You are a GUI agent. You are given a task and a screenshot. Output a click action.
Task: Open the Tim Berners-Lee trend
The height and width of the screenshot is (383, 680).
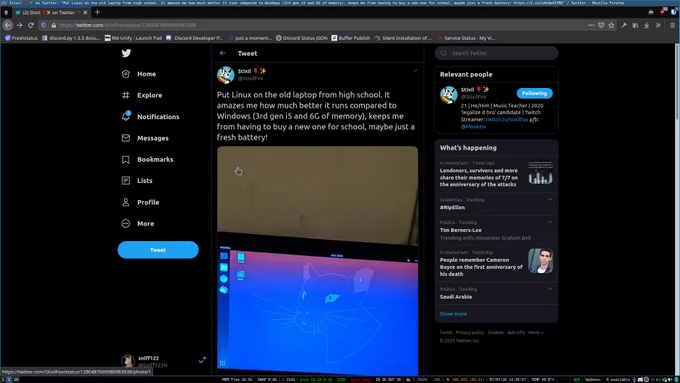click(496, 230)
